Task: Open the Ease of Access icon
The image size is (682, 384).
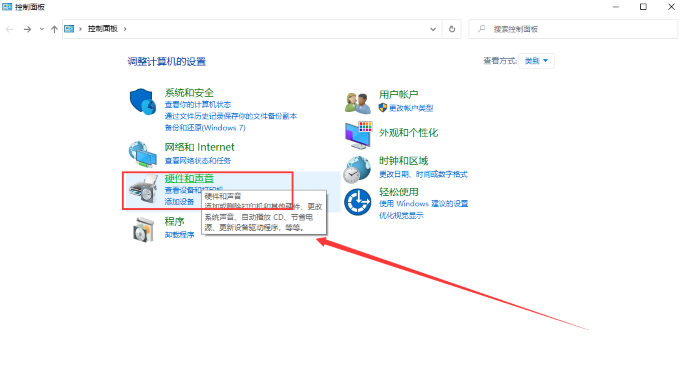Action: pyautogui.click(x=358, y=202)
